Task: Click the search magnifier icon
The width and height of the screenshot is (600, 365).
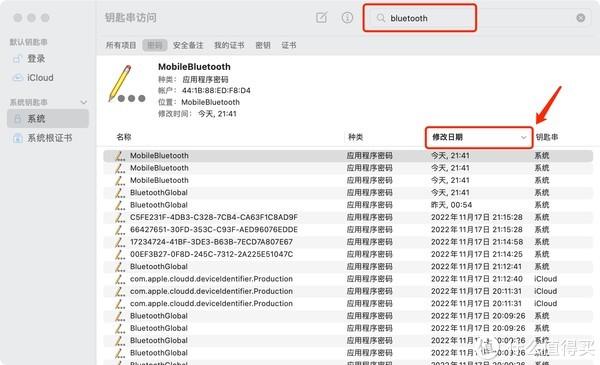Action: click(380, 18)
